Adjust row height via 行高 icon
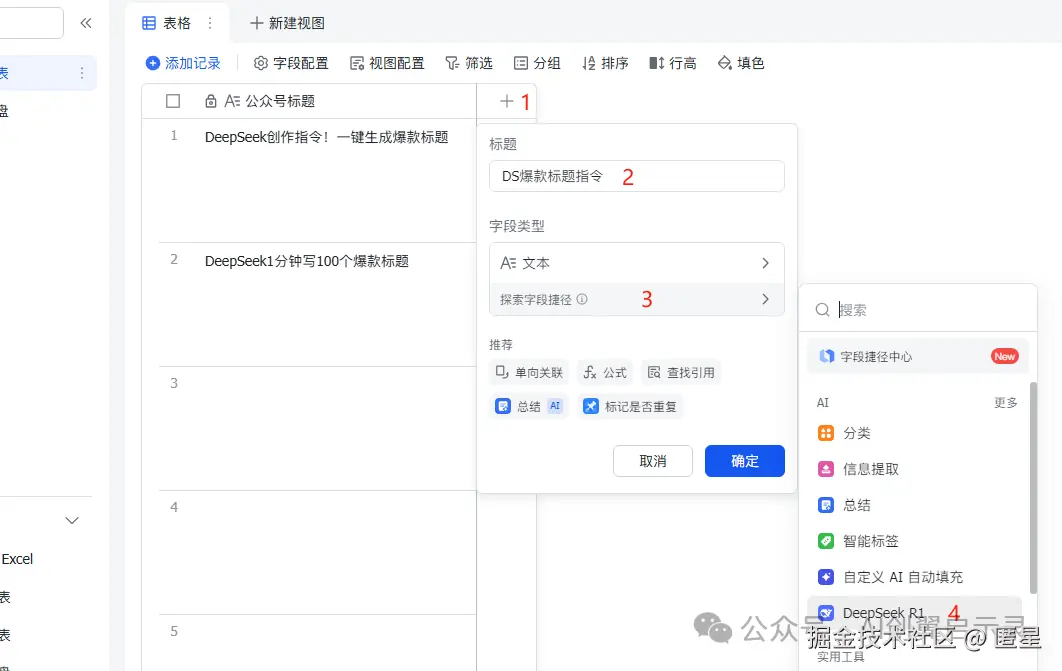The width and height of the screenshot is (1062, 671). (672, 62)
